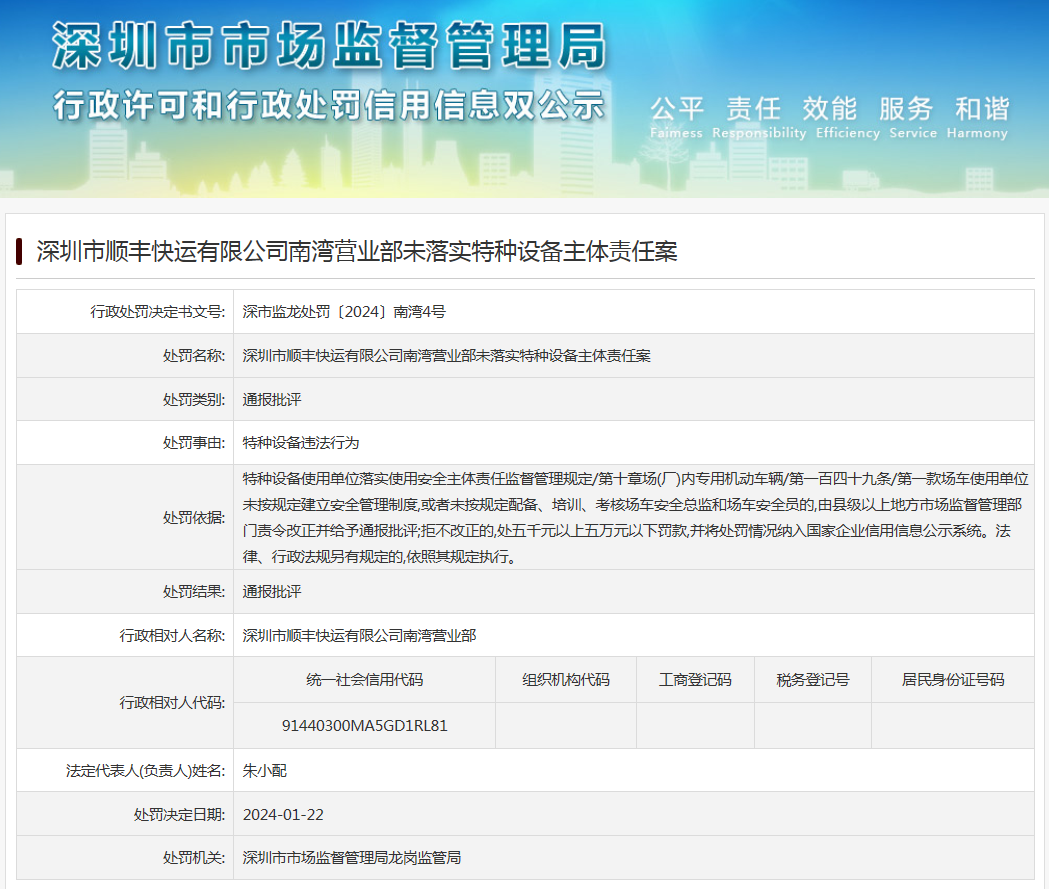Select company name in the 行政相对人名称 row
The width and height of the screenshot is (1049, 889).
coord(359,635)
